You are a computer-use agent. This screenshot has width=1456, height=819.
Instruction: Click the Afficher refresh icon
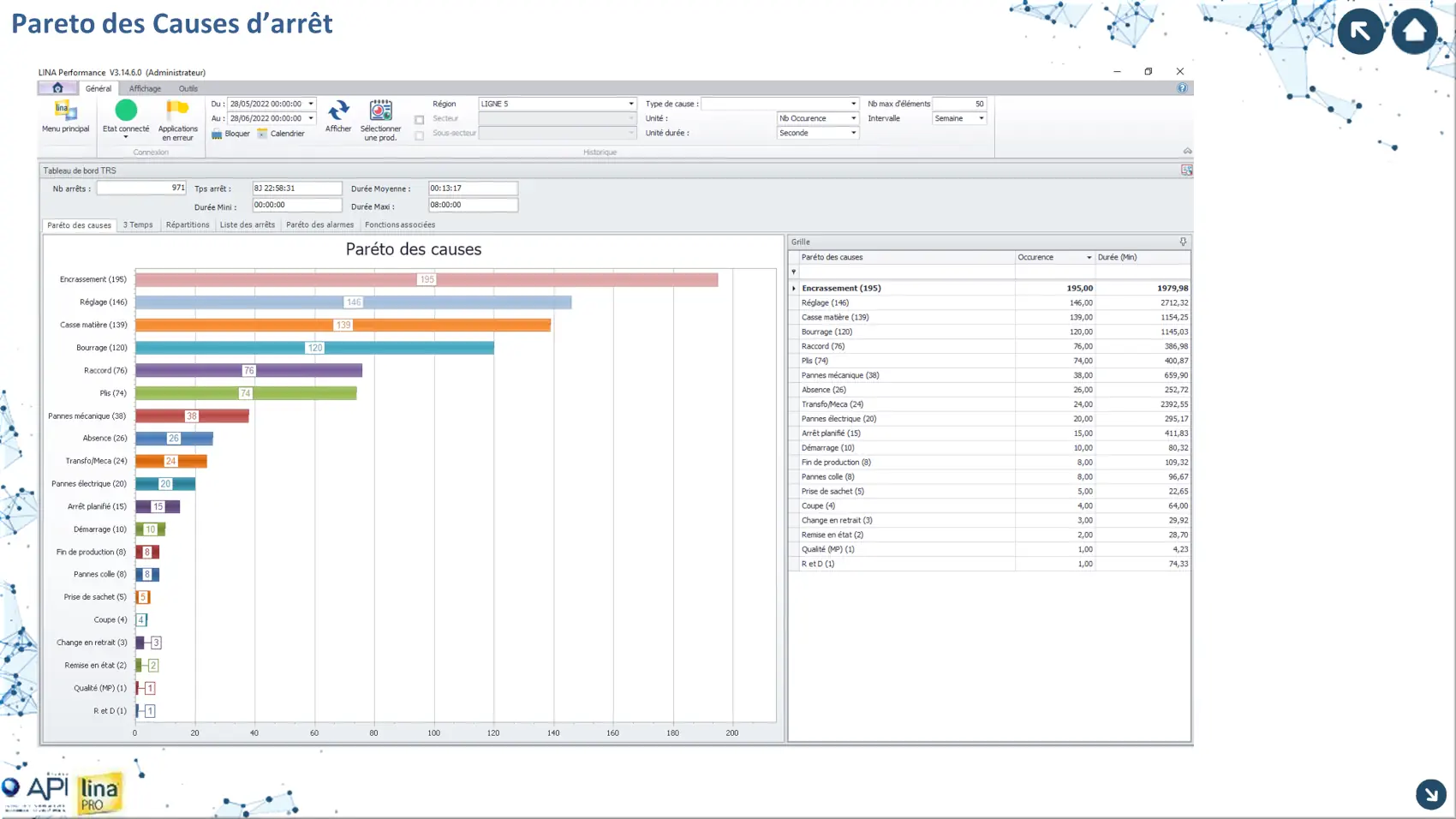(x=338, y=111)
